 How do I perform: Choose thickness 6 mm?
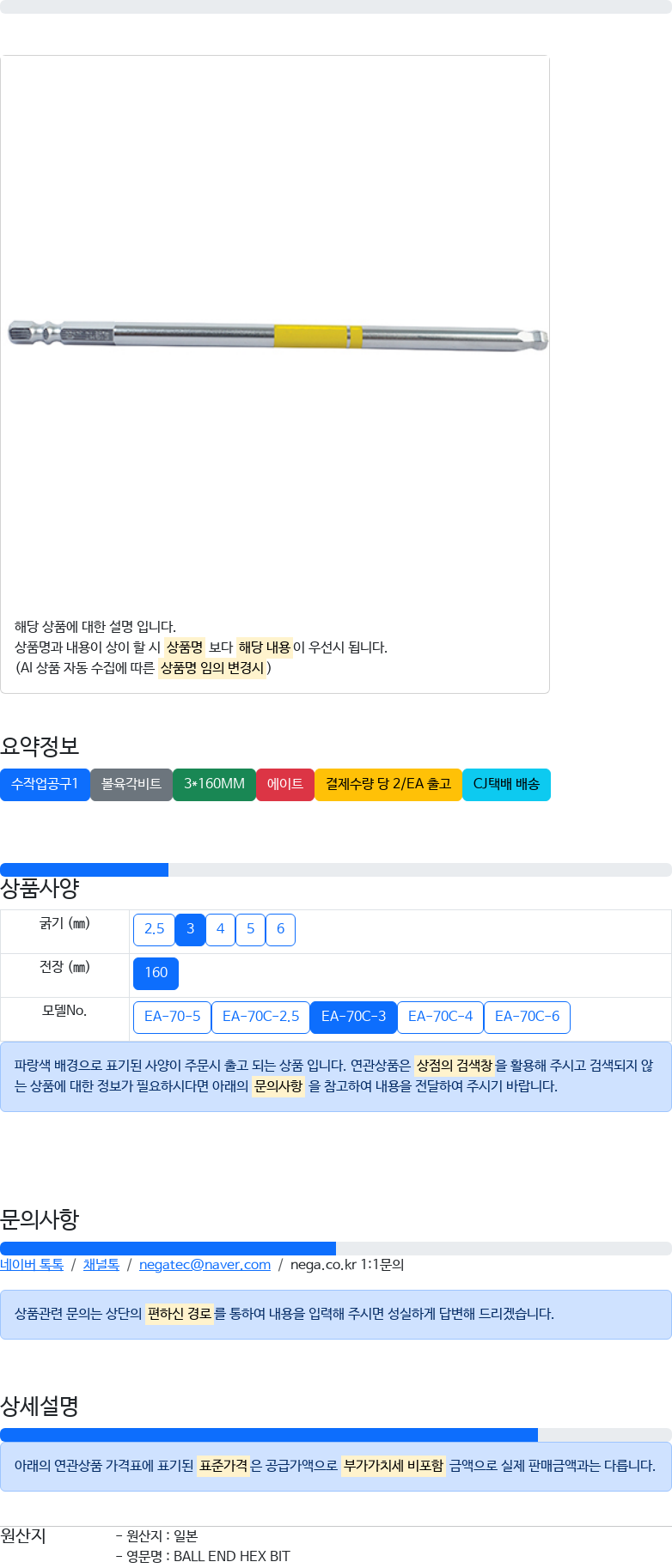coord(280,929)
